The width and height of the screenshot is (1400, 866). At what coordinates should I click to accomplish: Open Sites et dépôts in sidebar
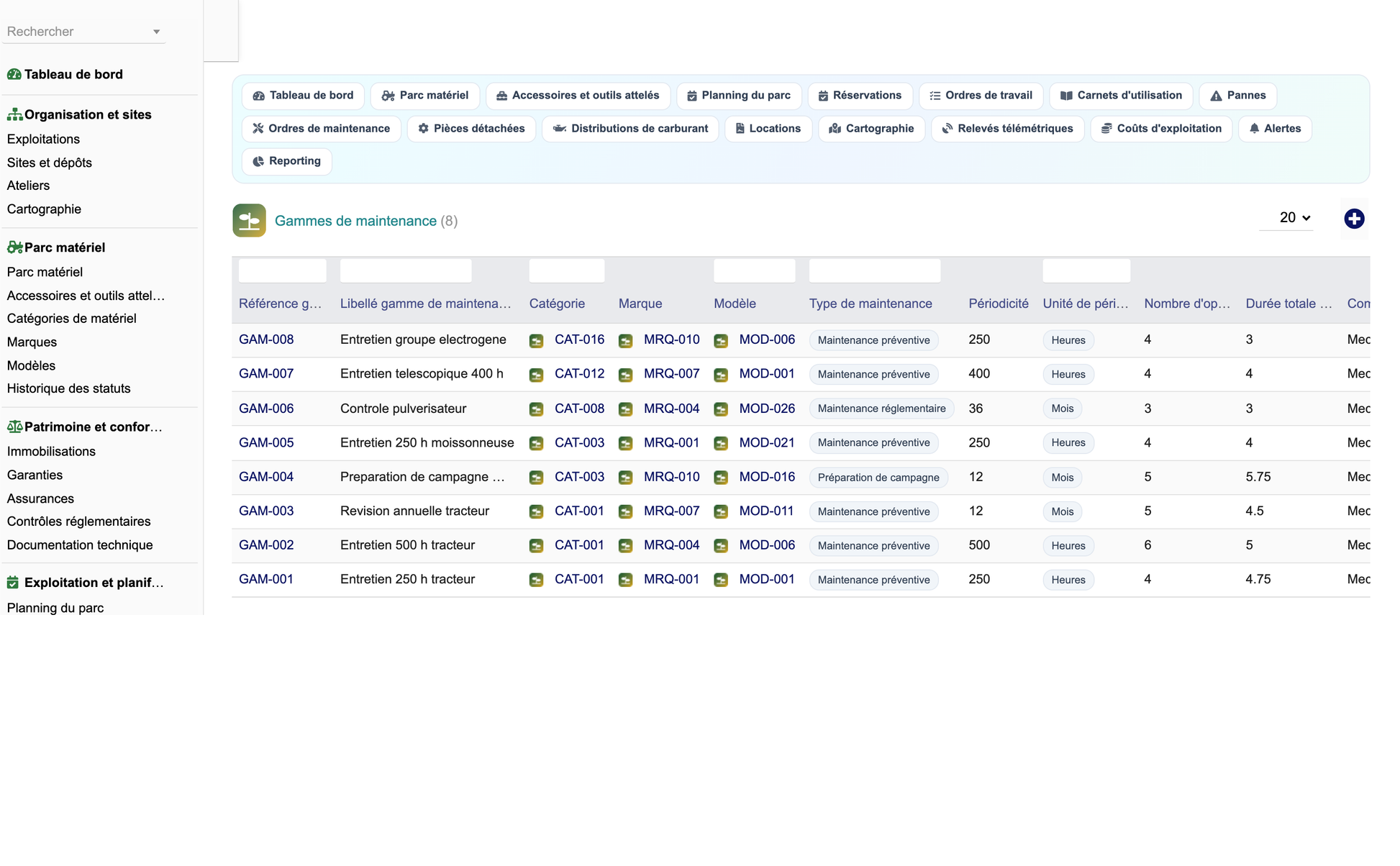click(x=50, y=163)
